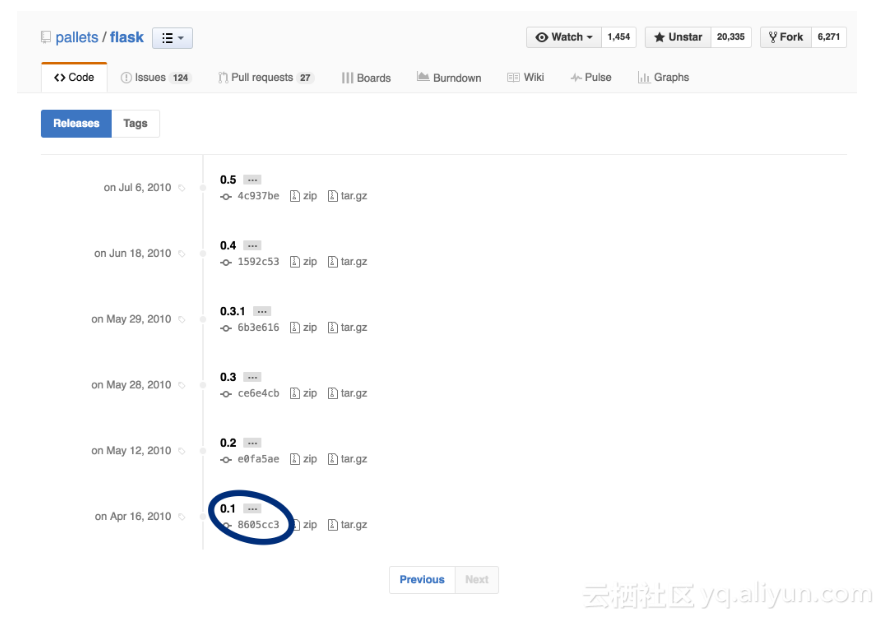Image resolution: width=884 pixels, height=620 pixels.
Task: Download tar.gz for release 0.3
Action: (348, 393)
